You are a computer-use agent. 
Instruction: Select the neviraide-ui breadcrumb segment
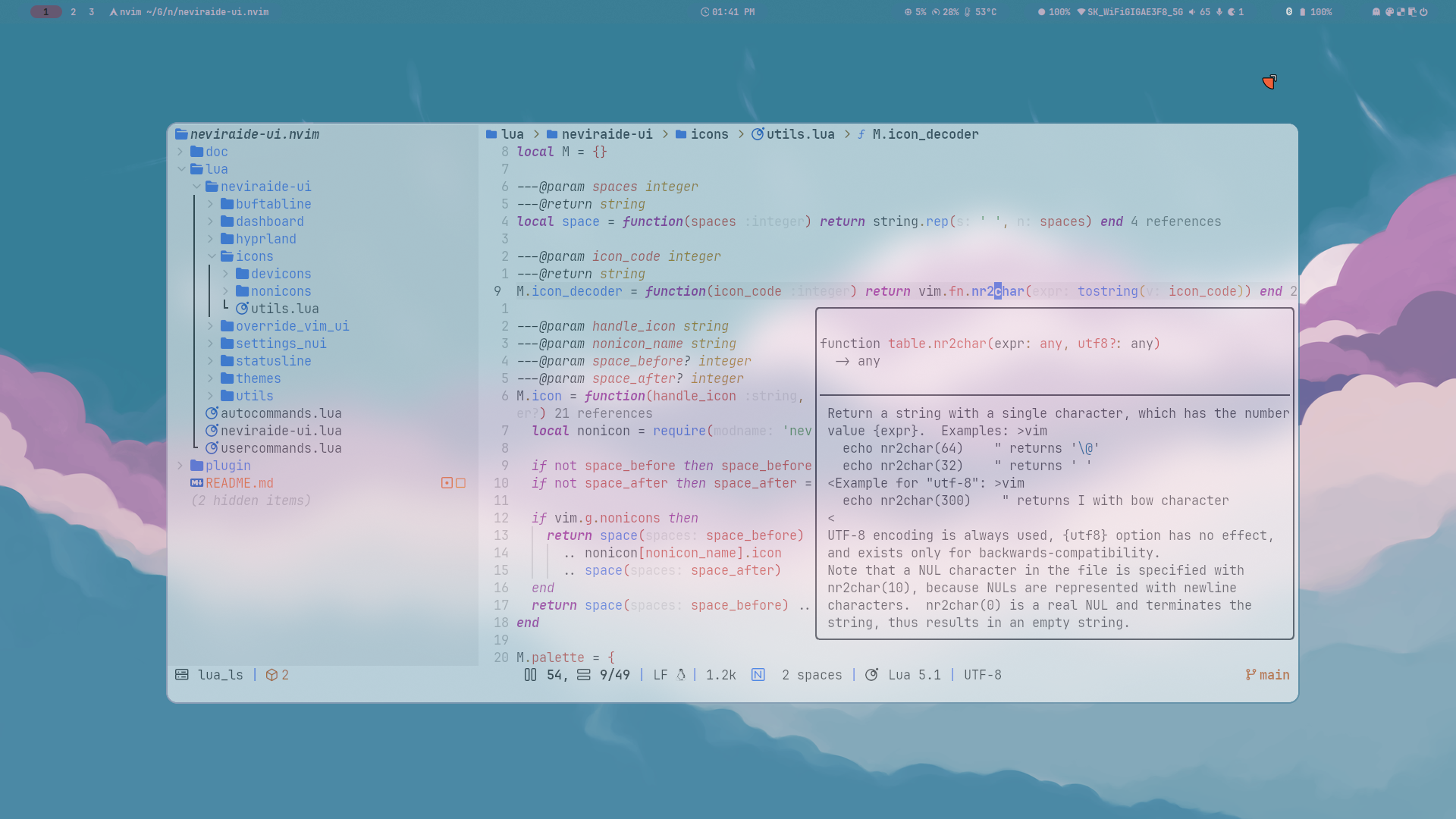click(606, 134)
